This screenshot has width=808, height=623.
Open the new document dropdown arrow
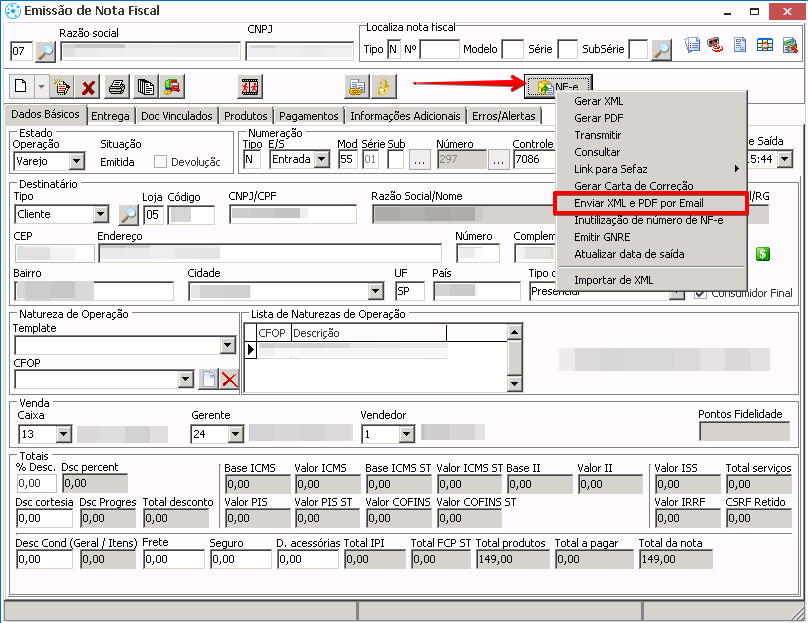click(x=41, y=86)
